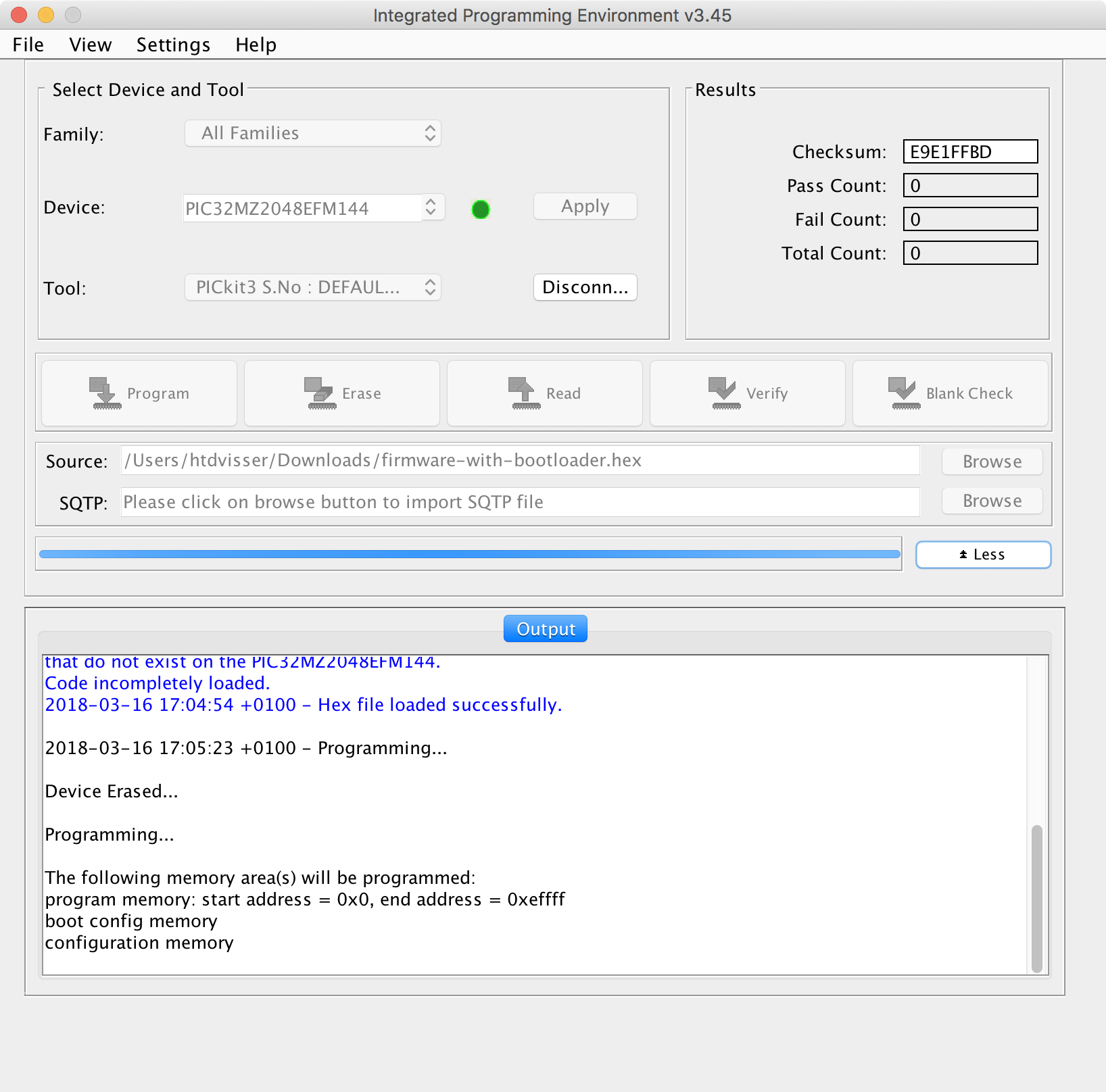This screenshot has width=1106, height=1092.
Task: Click the Program download-arrow icon
Action: [105, 393]
